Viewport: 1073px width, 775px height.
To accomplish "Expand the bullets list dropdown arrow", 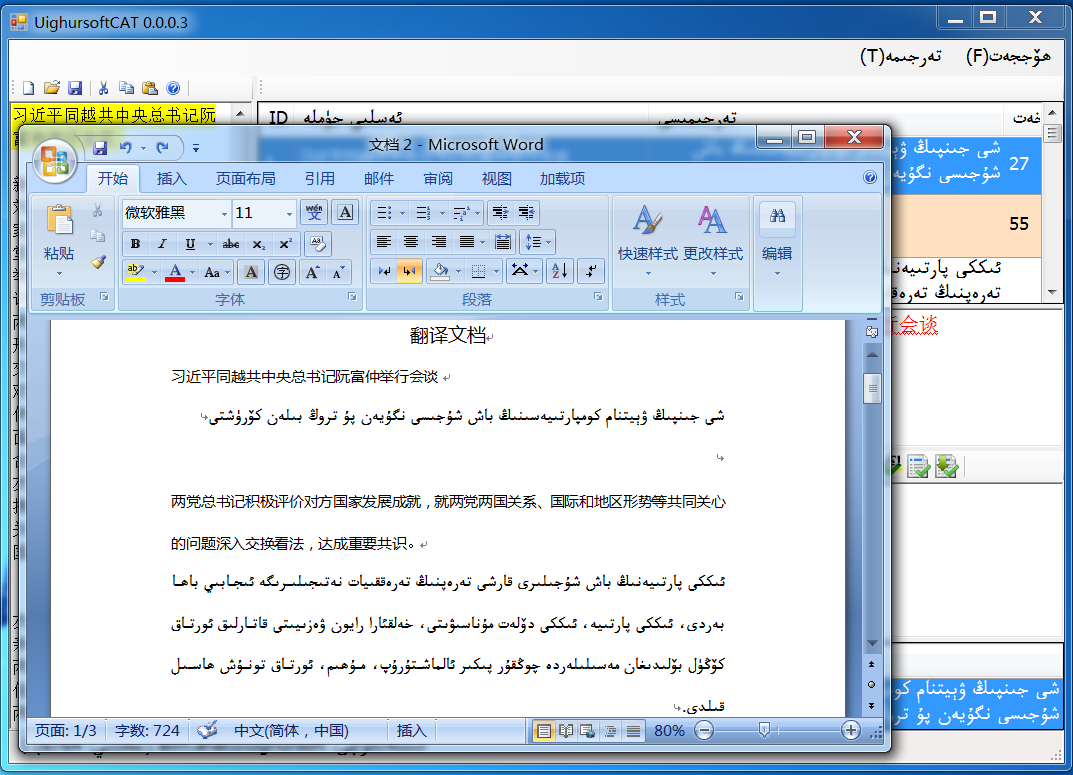I will tap(402, 213).
